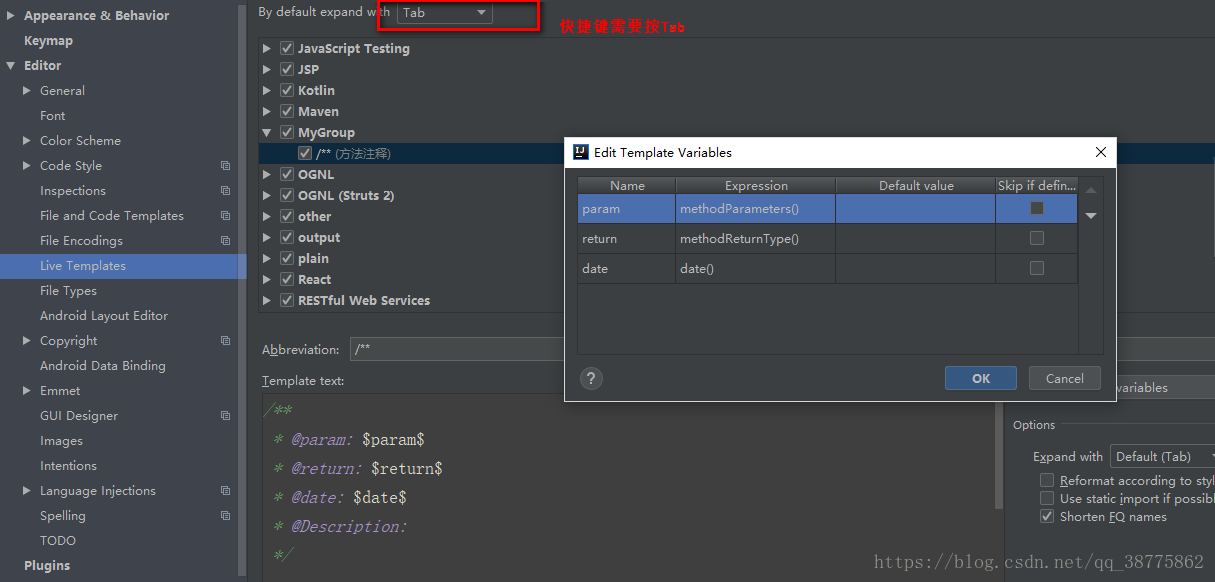Click the per-project icon next to Code Style

click(225, 166)
